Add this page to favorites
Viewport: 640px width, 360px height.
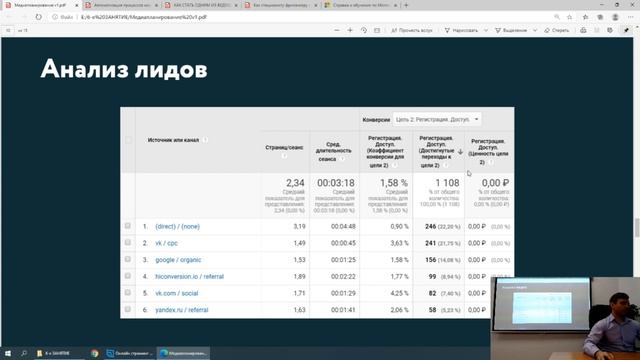point(569,17)
